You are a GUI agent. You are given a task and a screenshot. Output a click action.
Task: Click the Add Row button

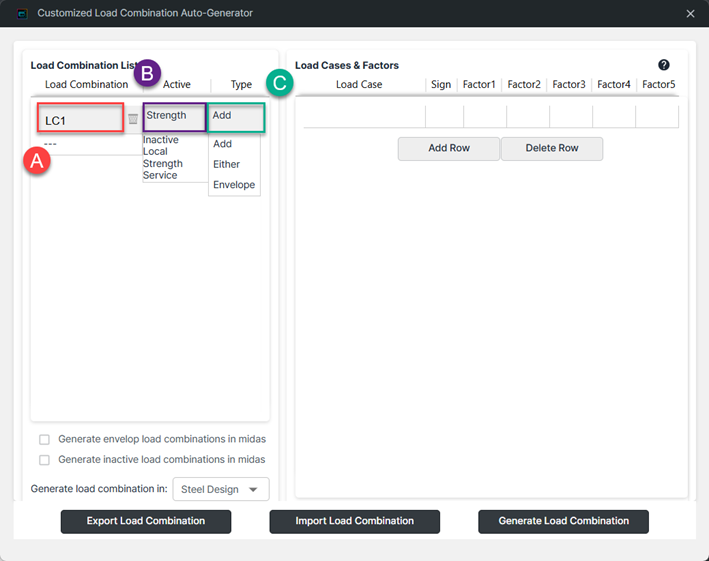(448, 148)
